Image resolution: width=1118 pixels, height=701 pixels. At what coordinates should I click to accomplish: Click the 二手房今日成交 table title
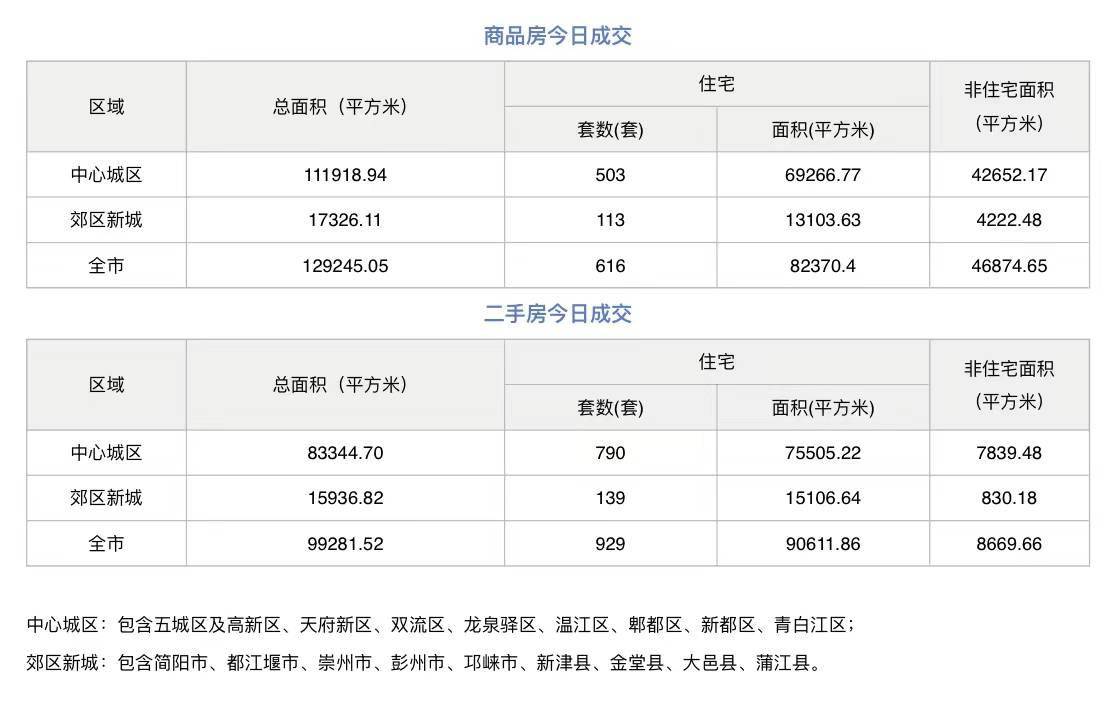557,314
